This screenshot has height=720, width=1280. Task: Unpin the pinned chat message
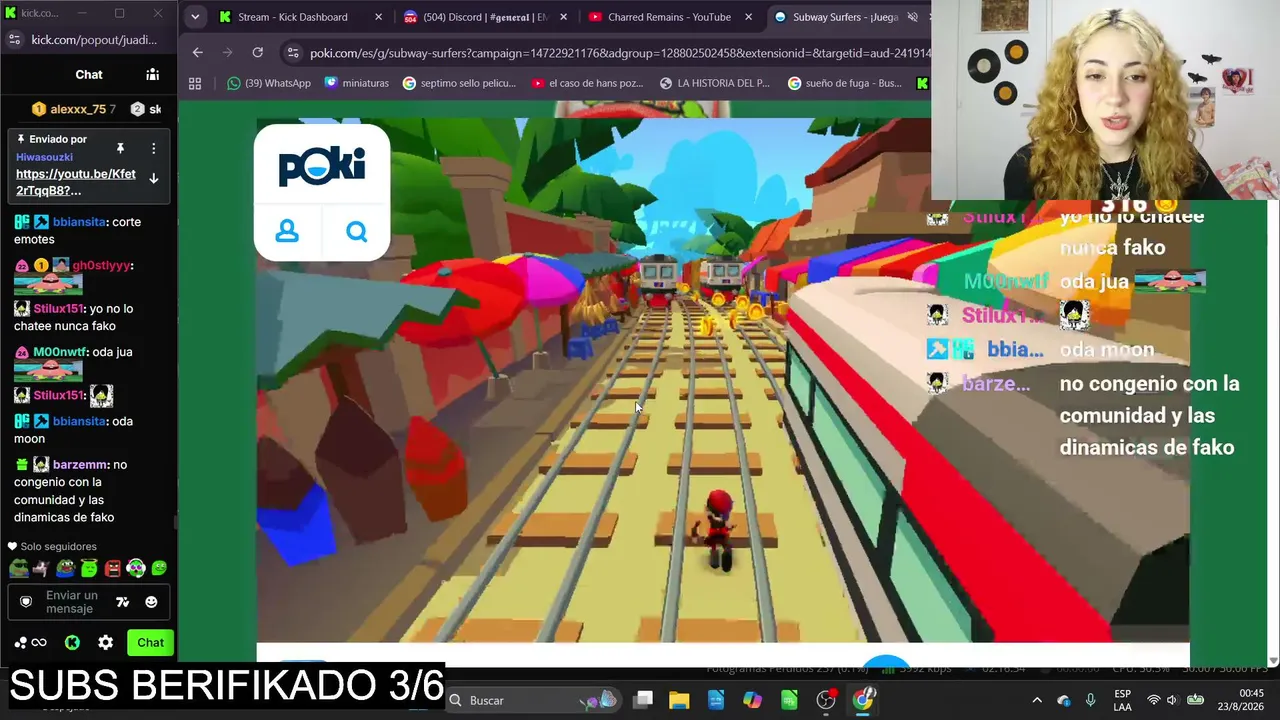(x=120, y=148)
